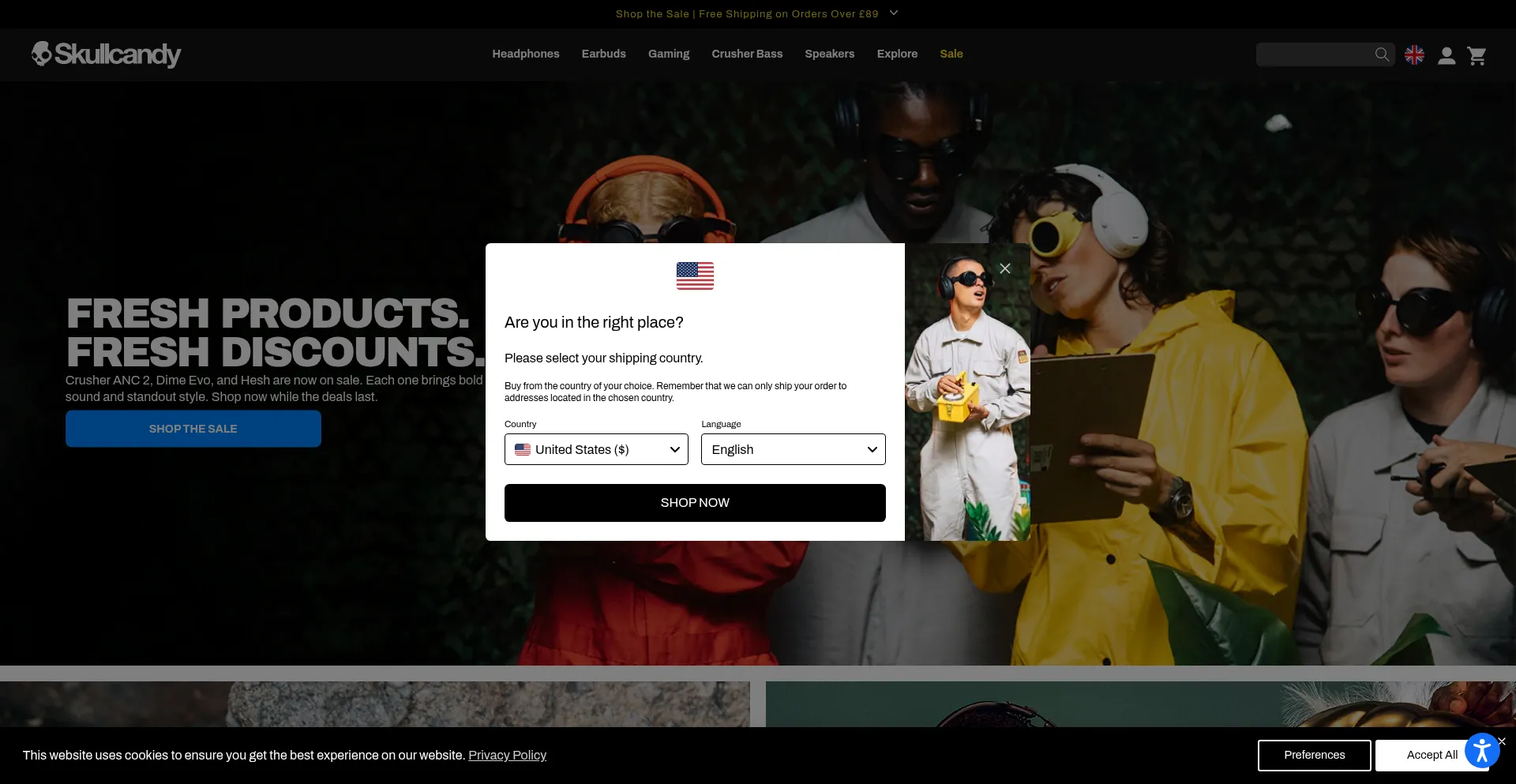Open the accessibility widget icon
This screenshot has width=1516, height=784.
point(1482,750)
